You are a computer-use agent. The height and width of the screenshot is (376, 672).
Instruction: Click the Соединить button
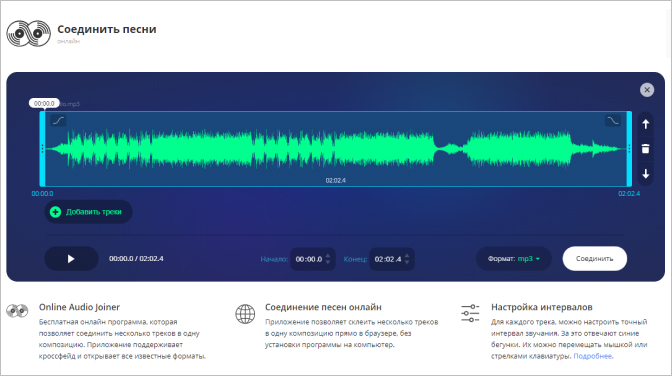pos(594,259)
